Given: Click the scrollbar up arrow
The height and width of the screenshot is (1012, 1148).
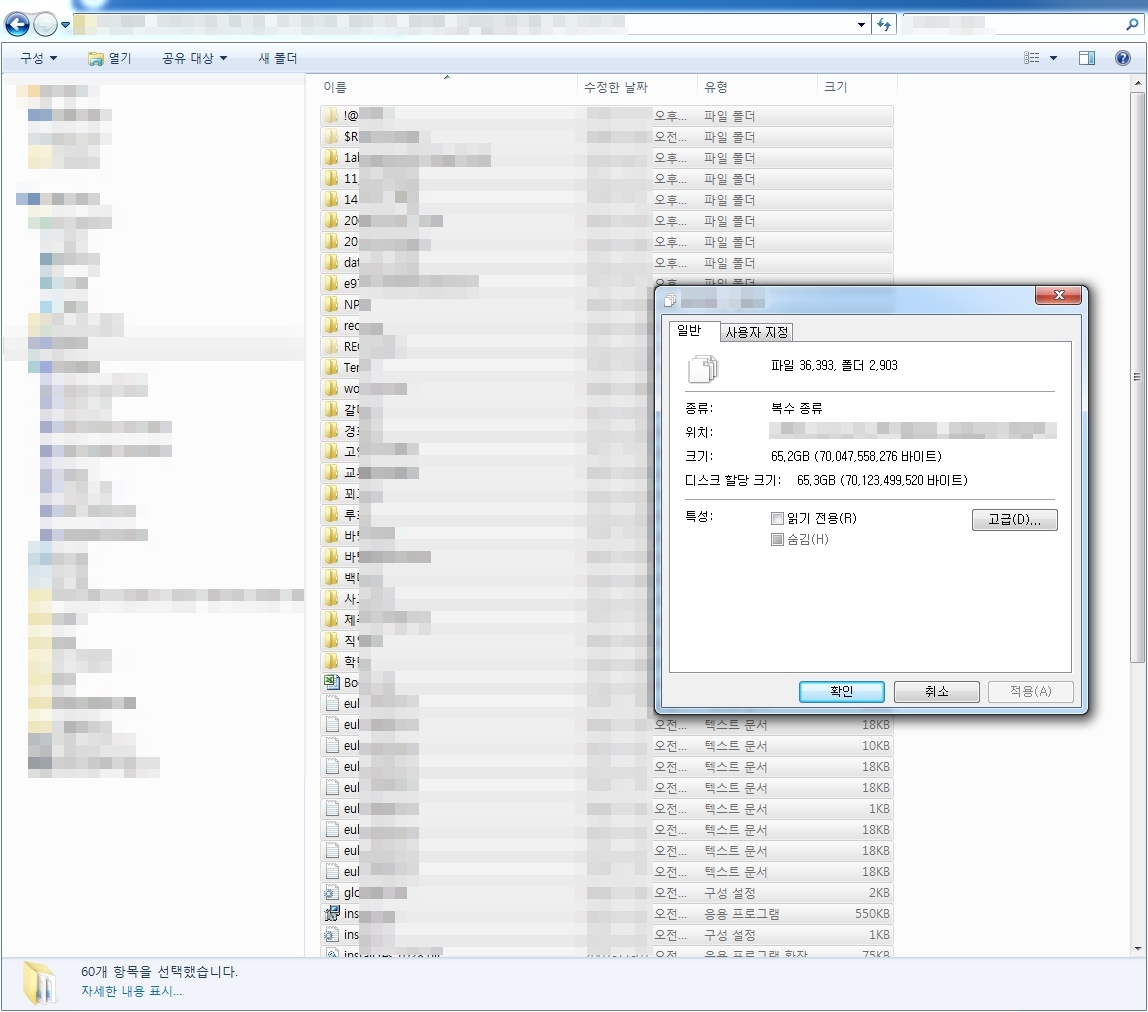Looking at the screenshot, I should click(x=1137, y=83).
